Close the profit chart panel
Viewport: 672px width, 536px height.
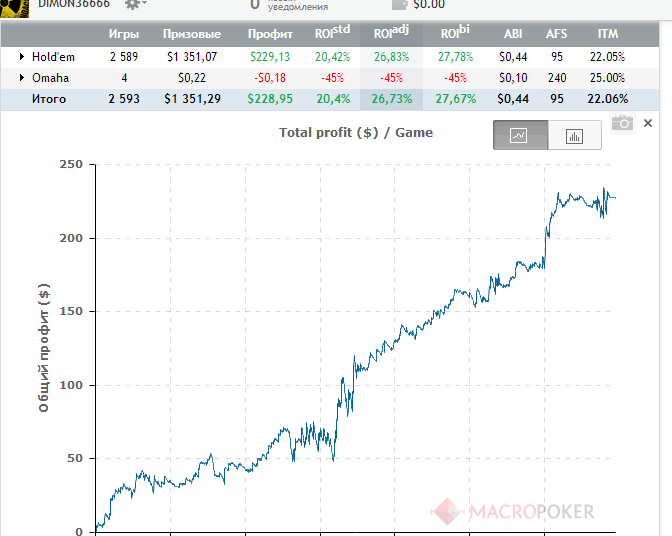tap(648, 123)
